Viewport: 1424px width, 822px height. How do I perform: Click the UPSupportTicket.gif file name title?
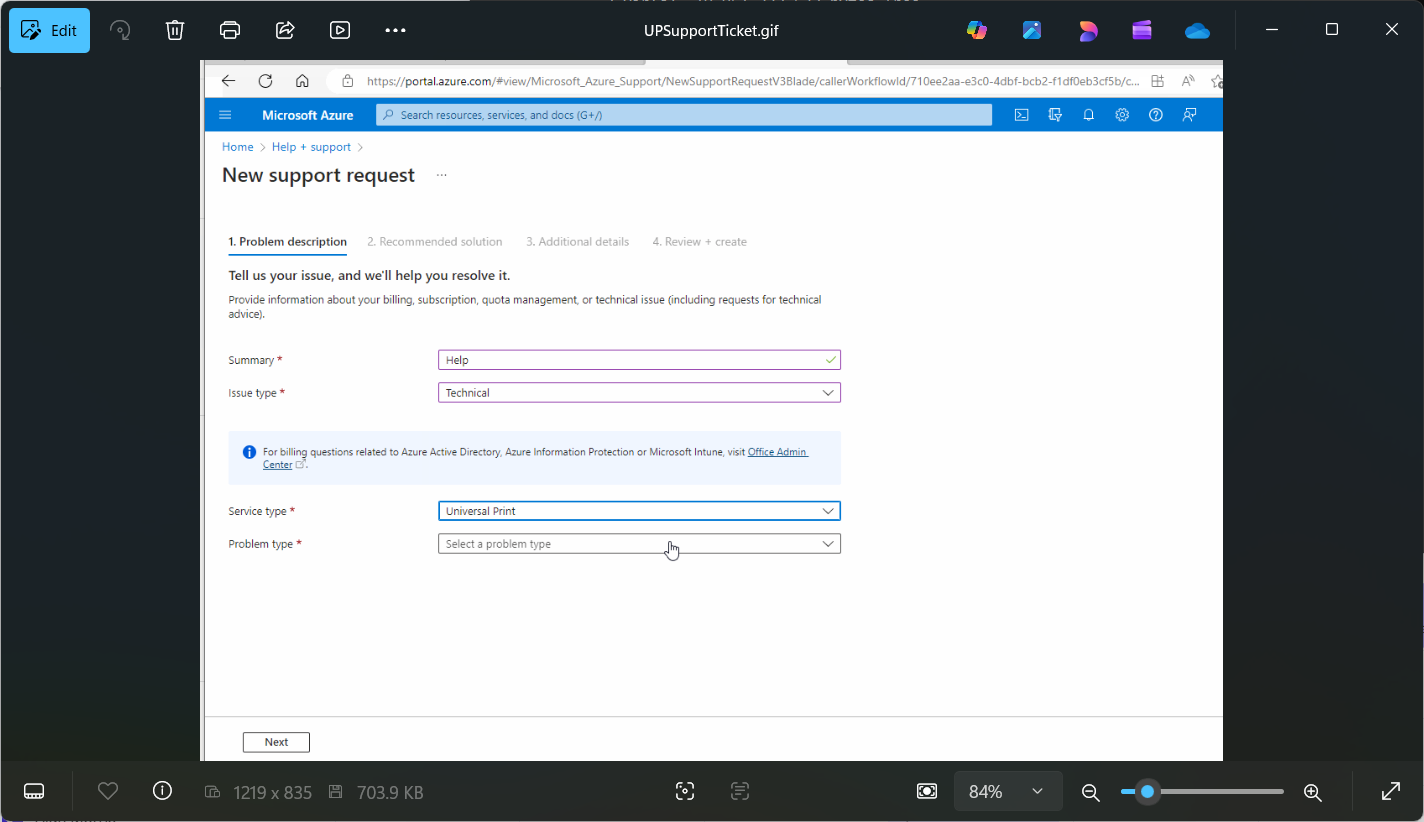(711, 30)
